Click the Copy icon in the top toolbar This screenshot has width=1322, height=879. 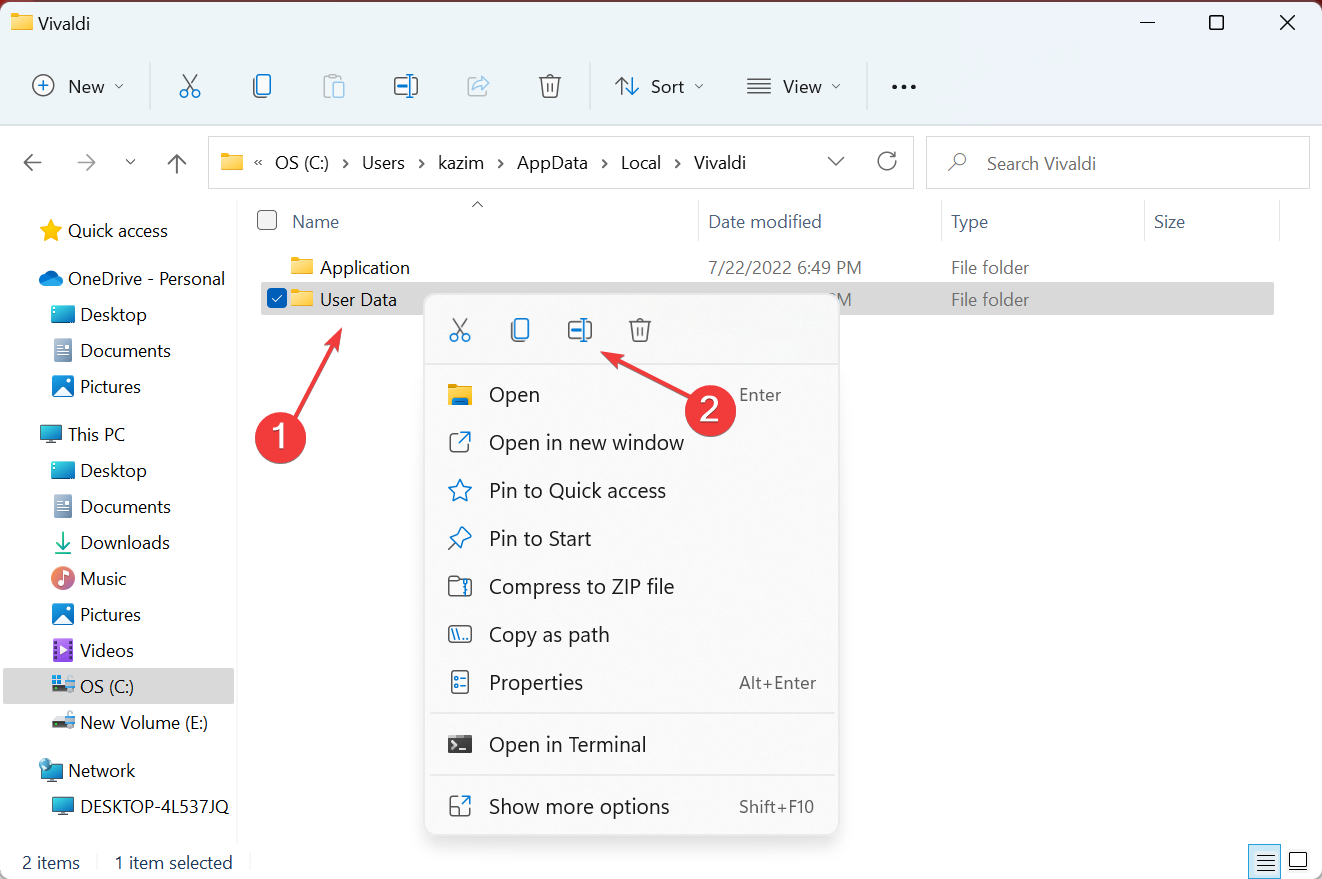point(262,86)
